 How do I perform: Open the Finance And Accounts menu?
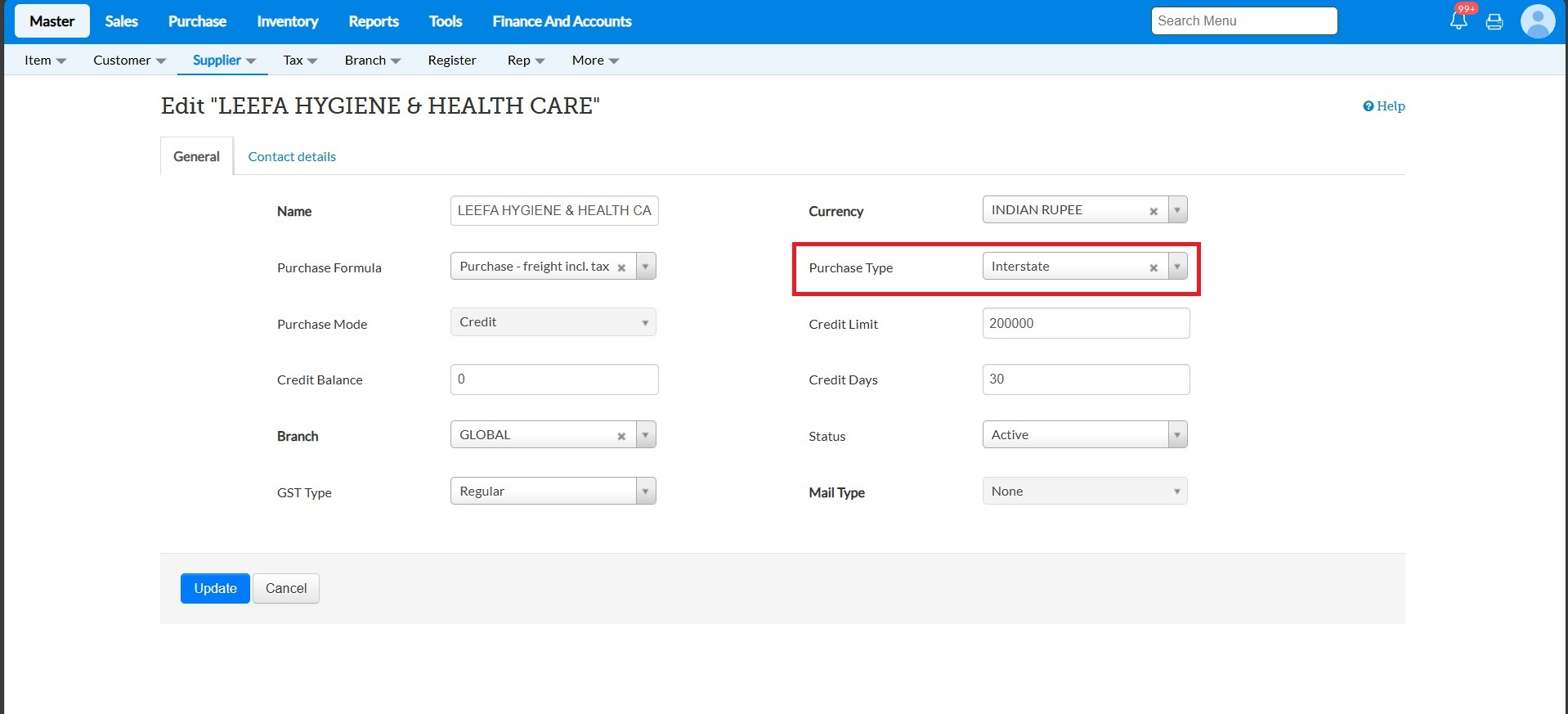tap(562, 21)
